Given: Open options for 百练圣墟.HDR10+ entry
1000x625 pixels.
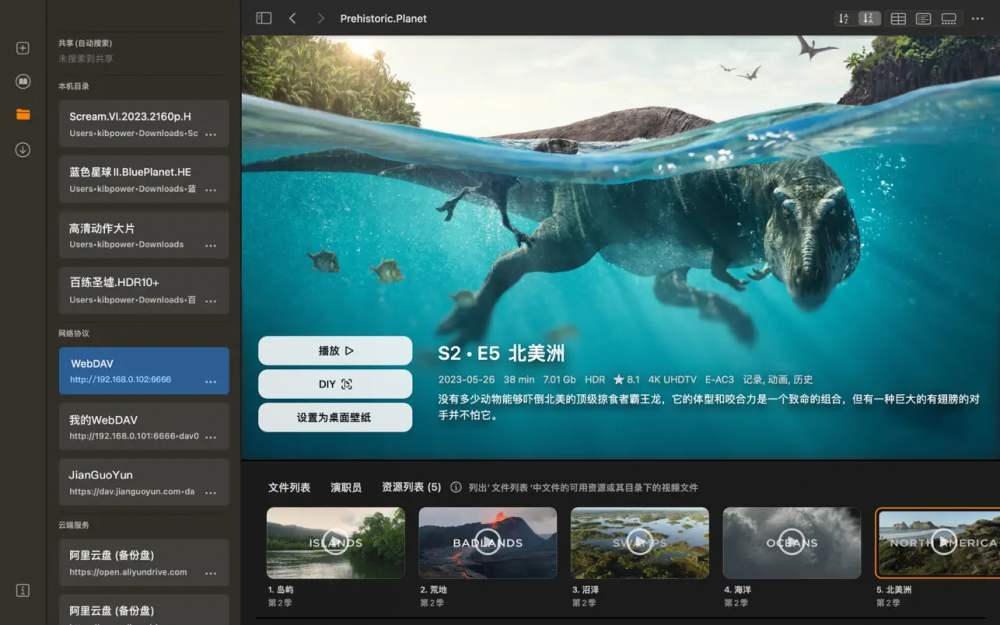Looking at the screenshot, I should [x=211, y=301].
